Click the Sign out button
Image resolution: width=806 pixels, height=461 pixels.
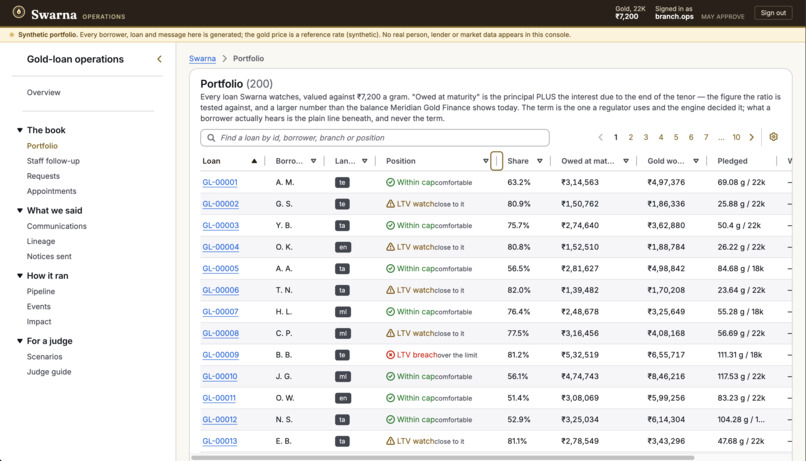(773, 13)
